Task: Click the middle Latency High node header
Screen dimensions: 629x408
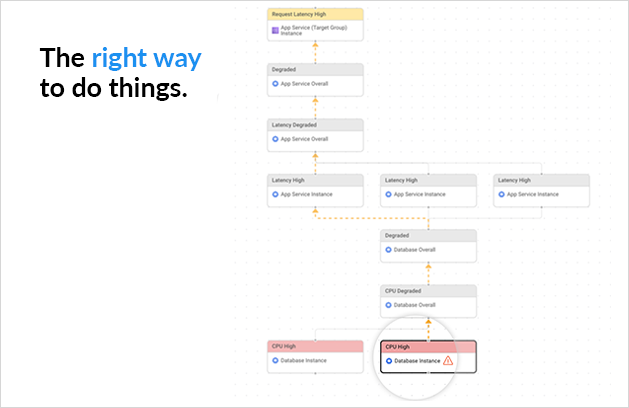Action: point(428,180)
